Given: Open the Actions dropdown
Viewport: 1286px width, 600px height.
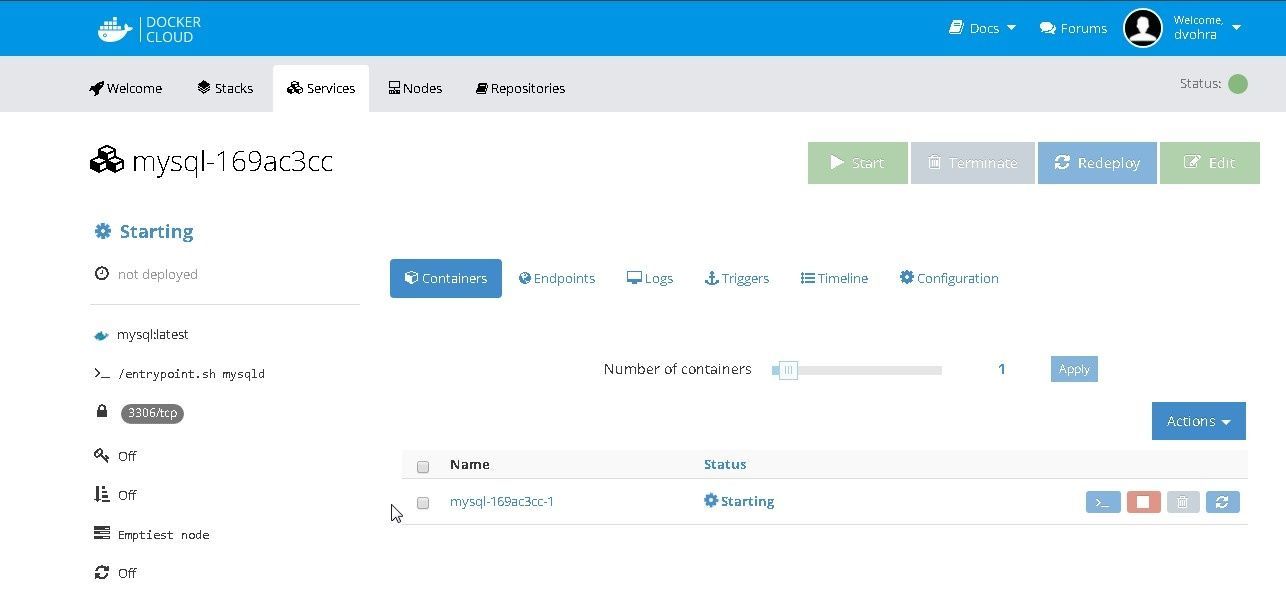Looking at the screenshot, I should 1198,421.
